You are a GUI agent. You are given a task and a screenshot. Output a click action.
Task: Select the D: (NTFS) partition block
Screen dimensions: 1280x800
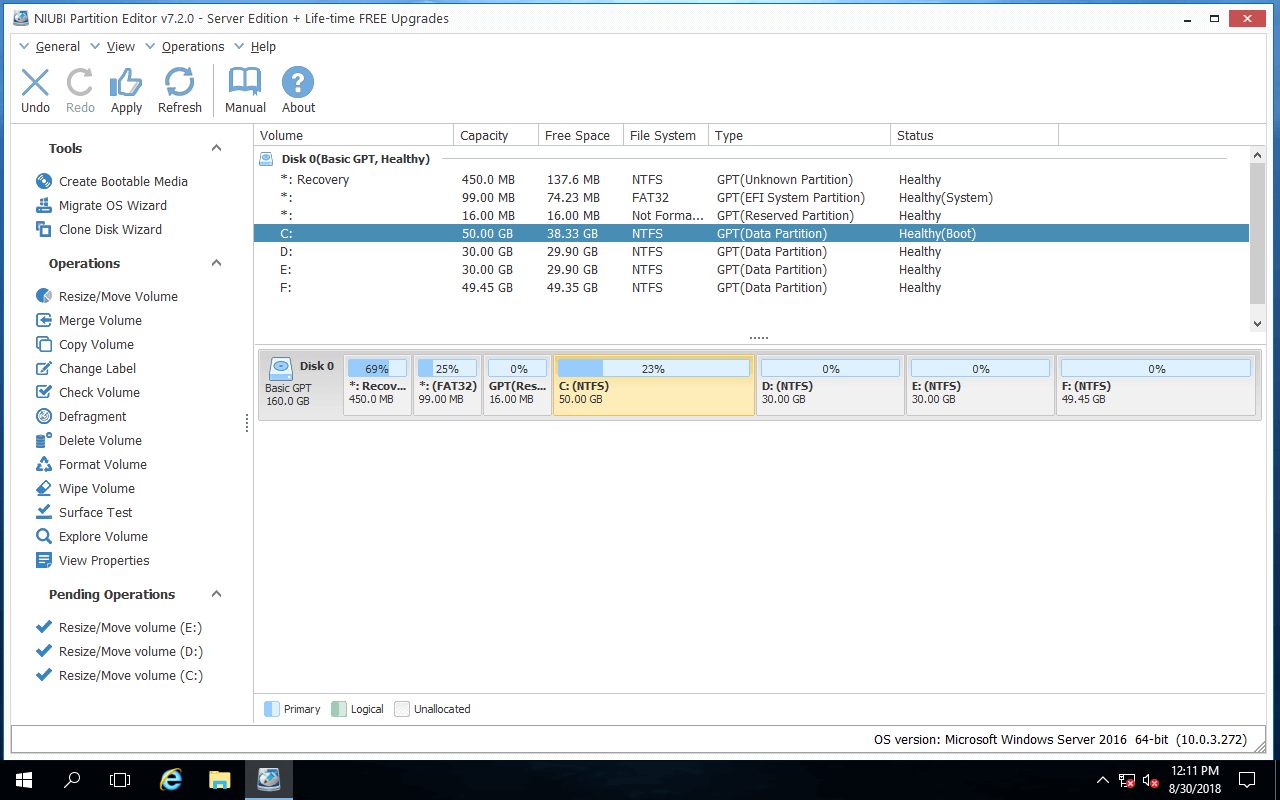click(x=830, y=385)
